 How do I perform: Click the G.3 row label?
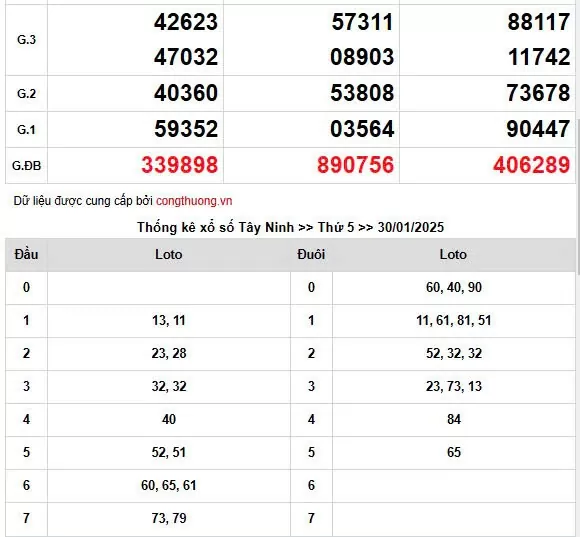click(26, 40)
